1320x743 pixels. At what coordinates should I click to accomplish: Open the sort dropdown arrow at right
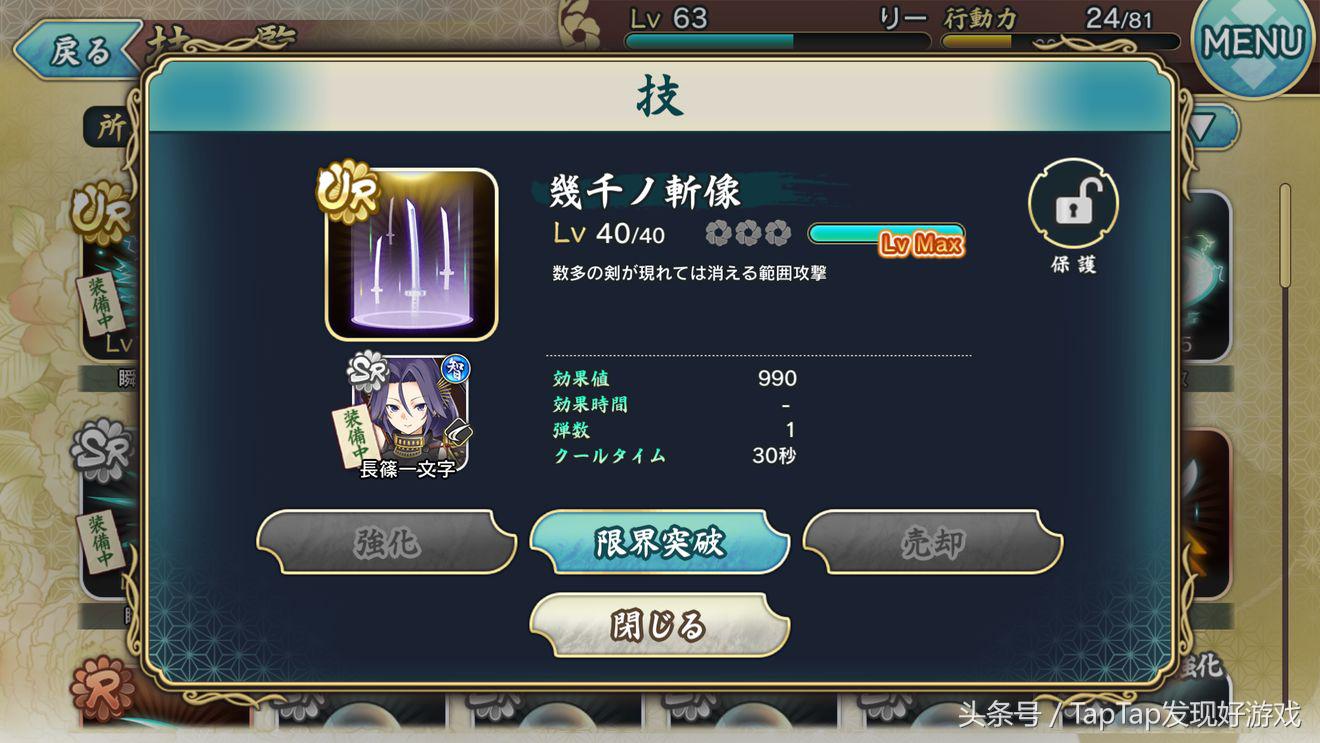(x=1203, y=125)
